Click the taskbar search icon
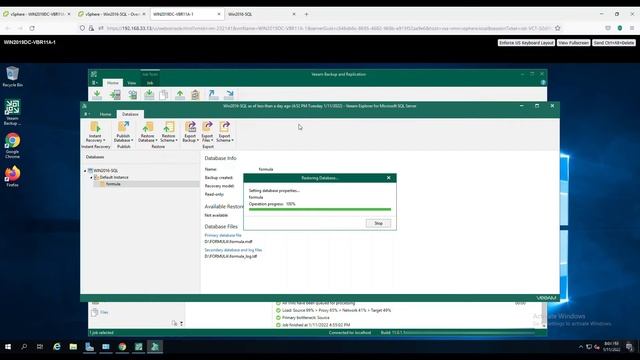Viewport: 640px width, 360px height. (24, 347)
